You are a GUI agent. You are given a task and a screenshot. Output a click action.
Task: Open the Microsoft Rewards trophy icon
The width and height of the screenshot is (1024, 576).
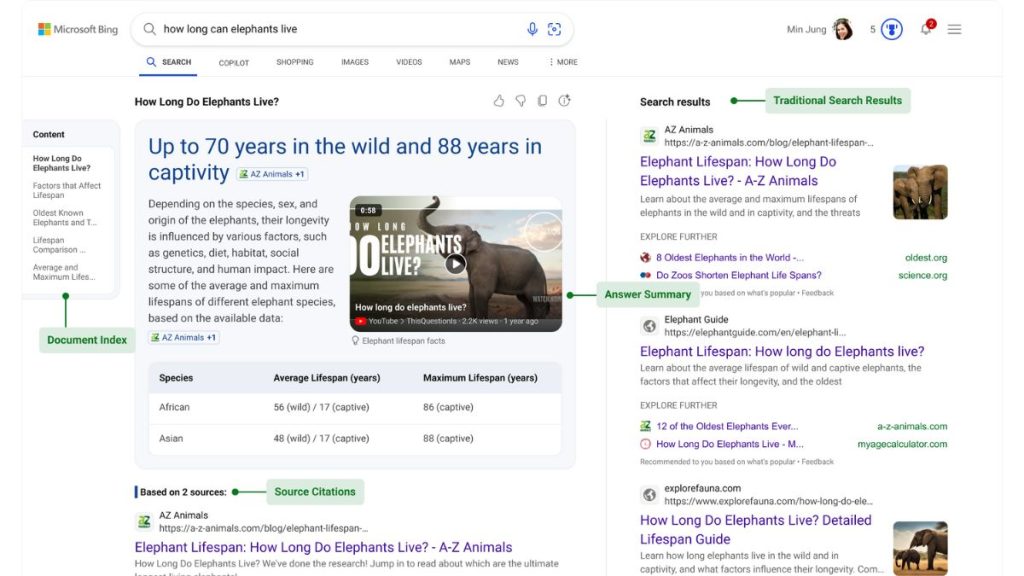pyautogui.click(x=891, y=28)
